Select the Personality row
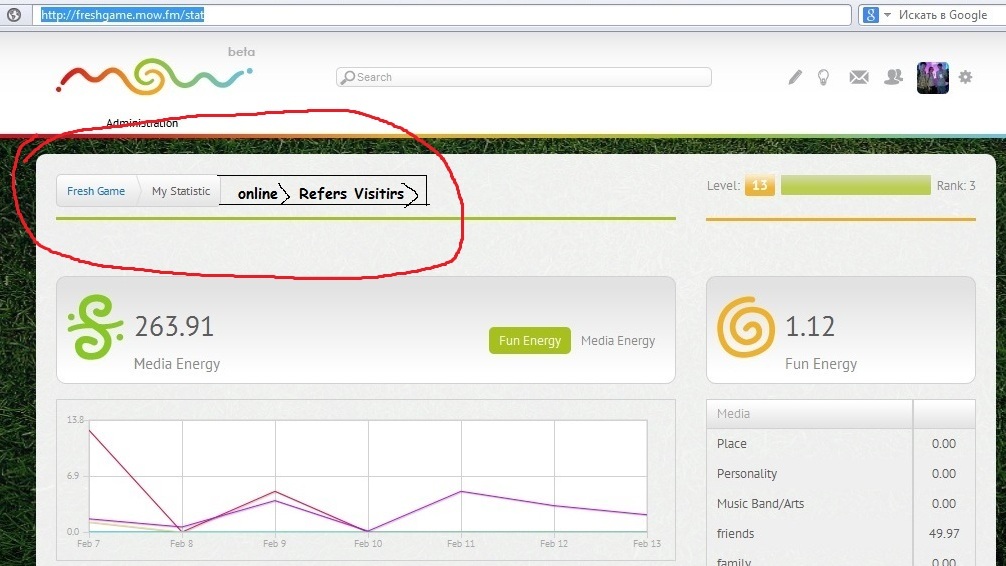The width and height of the screenshot is (1006, 566). [840, 474]
